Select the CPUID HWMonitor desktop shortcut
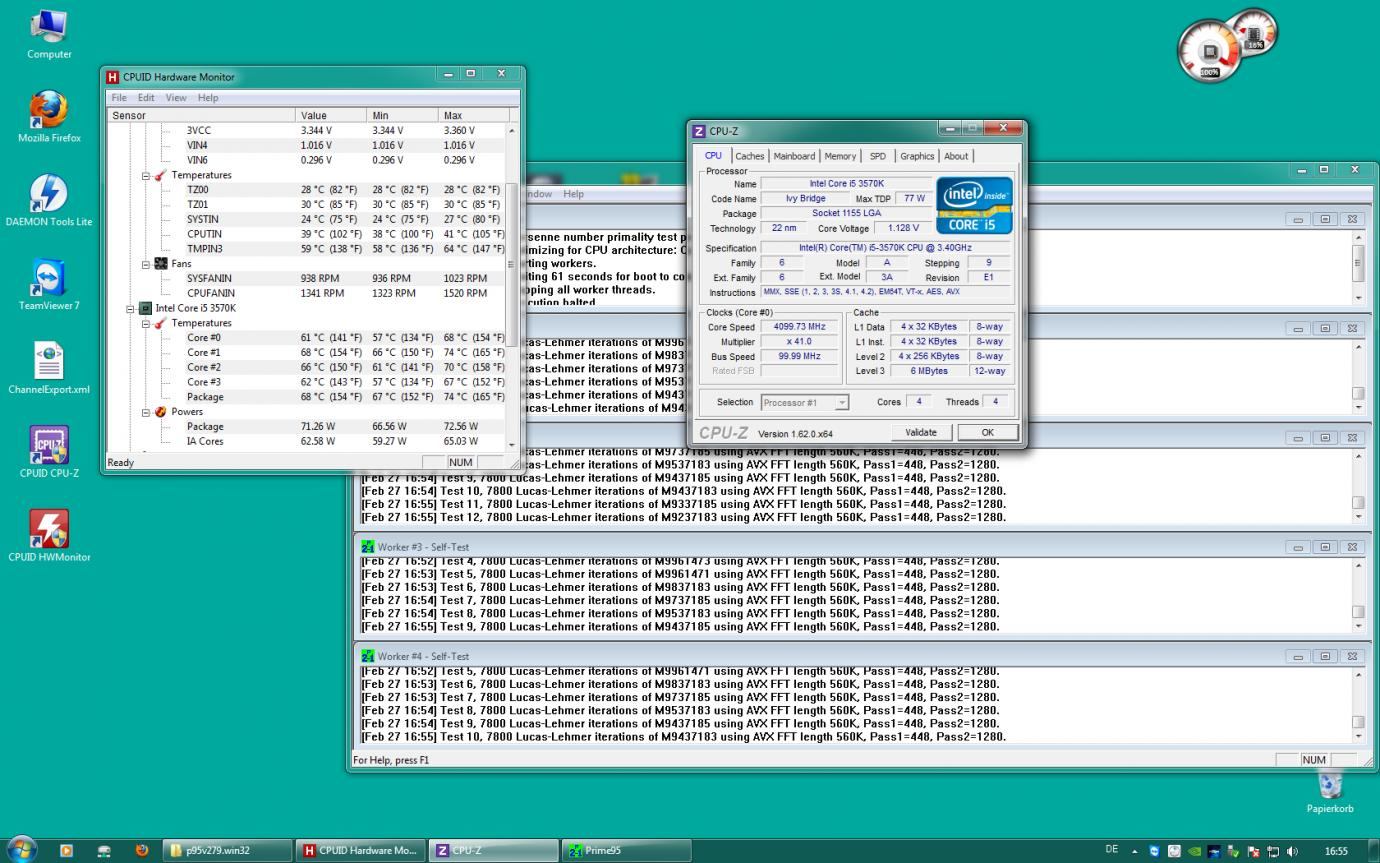Image resolution: width=1380 pixels, height=863 pixels. pyautogui.click(x=49, y=535)
